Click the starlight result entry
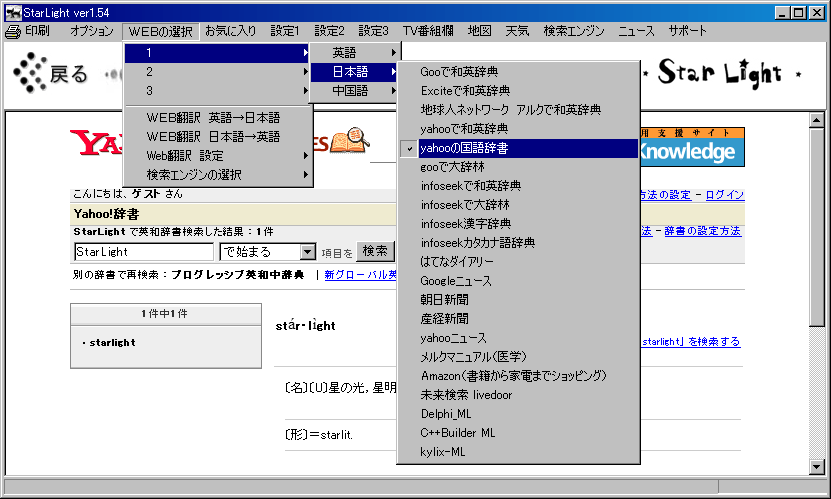831x499 pixels. click(112, 343)
